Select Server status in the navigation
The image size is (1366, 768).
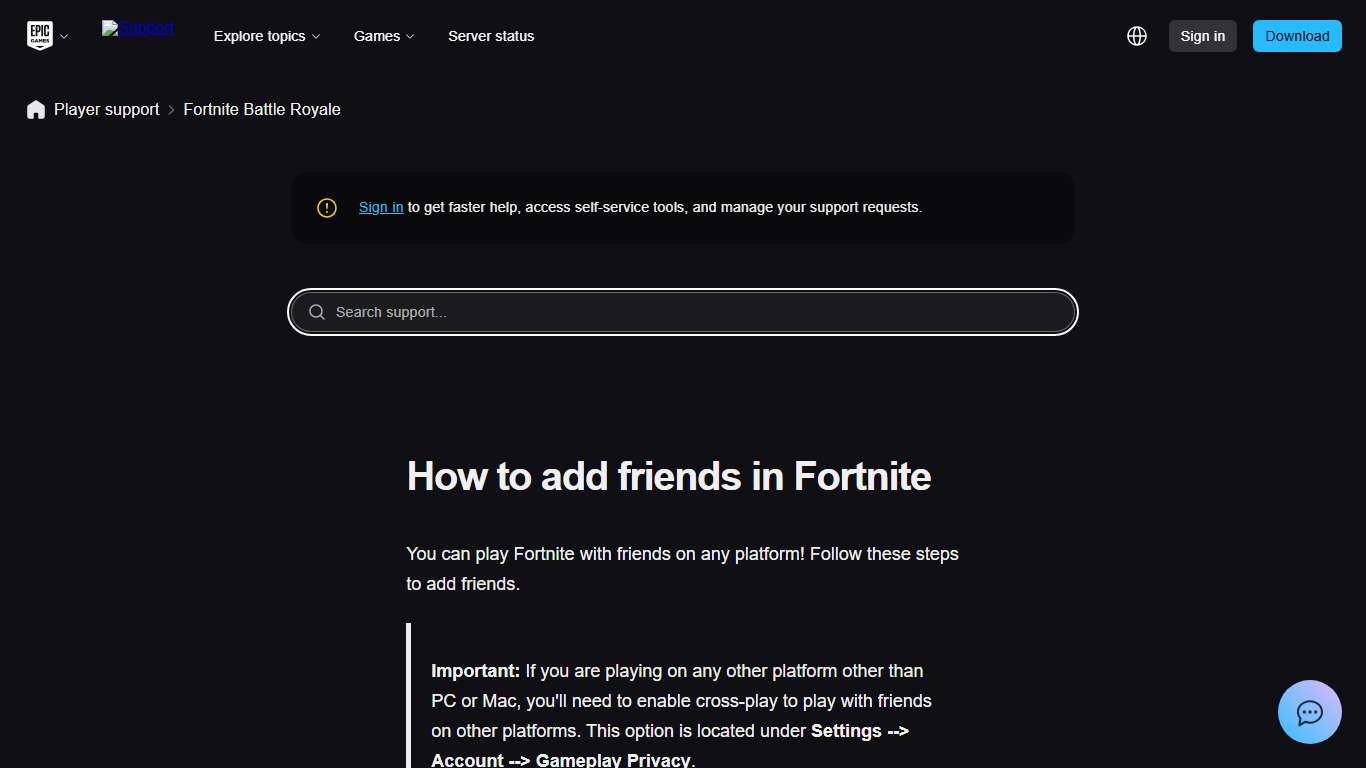pyautogui.click(x=491, y=36)
